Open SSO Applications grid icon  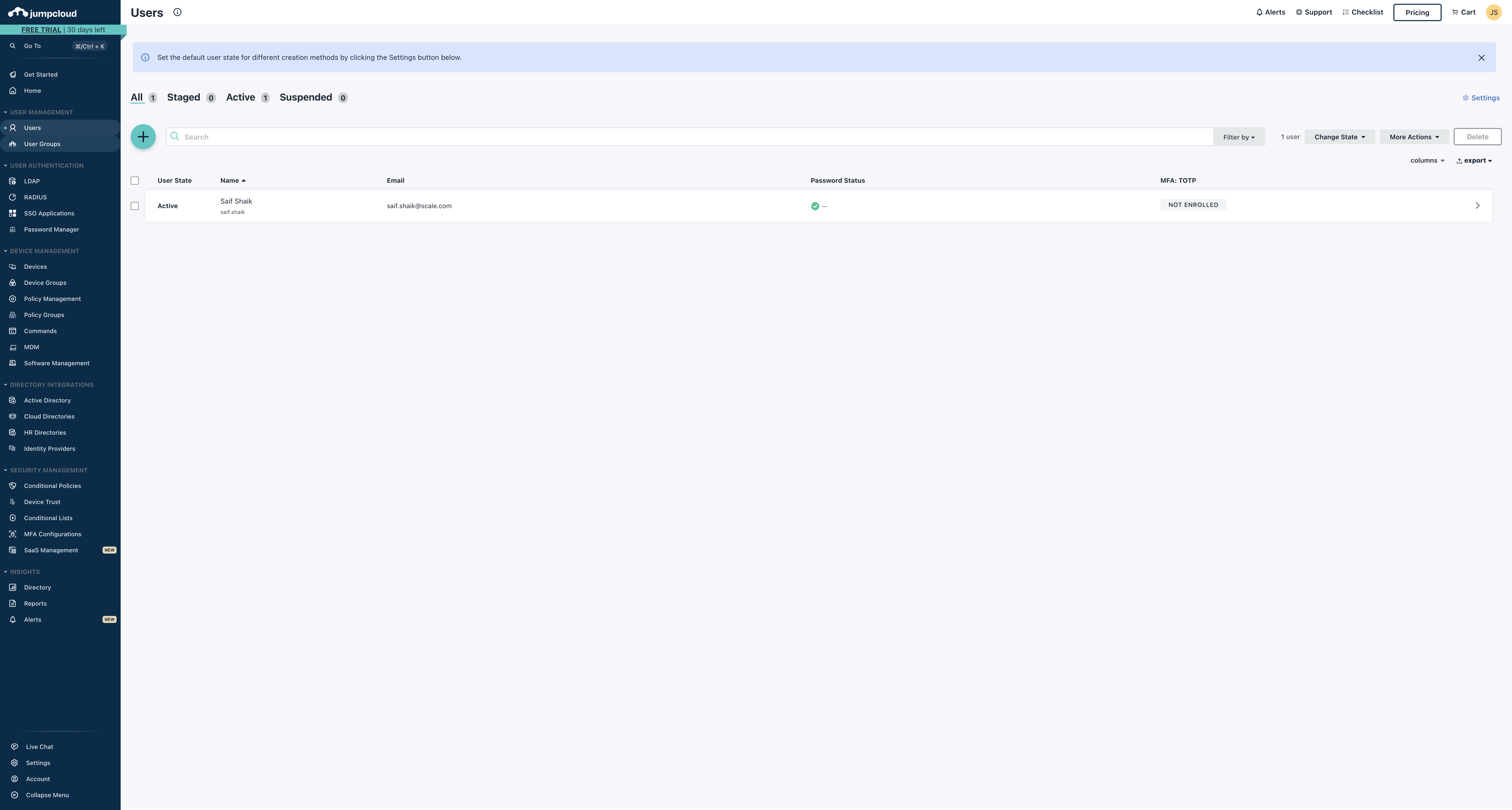12,213
